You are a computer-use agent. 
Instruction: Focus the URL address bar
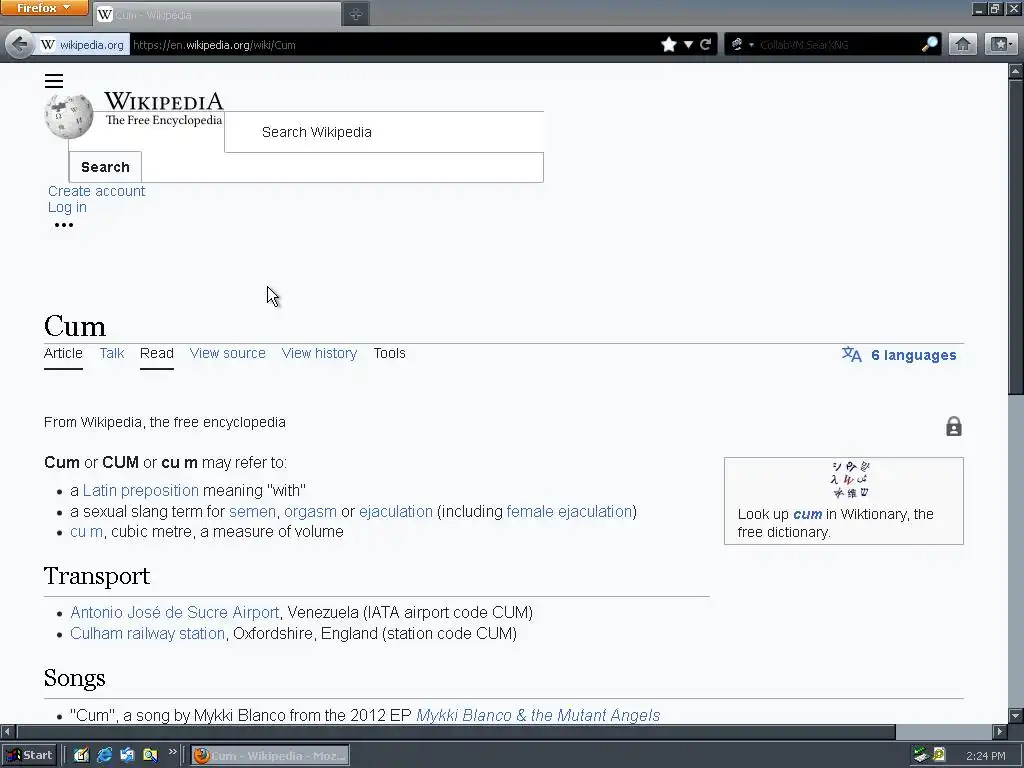[x=392, y=45]
